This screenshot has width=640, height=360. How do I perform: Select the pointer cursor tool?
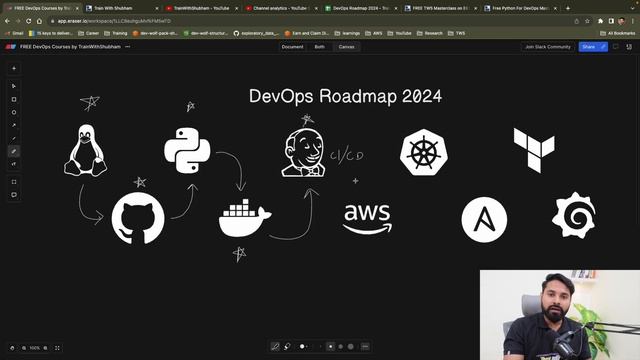tap(14, 86)
